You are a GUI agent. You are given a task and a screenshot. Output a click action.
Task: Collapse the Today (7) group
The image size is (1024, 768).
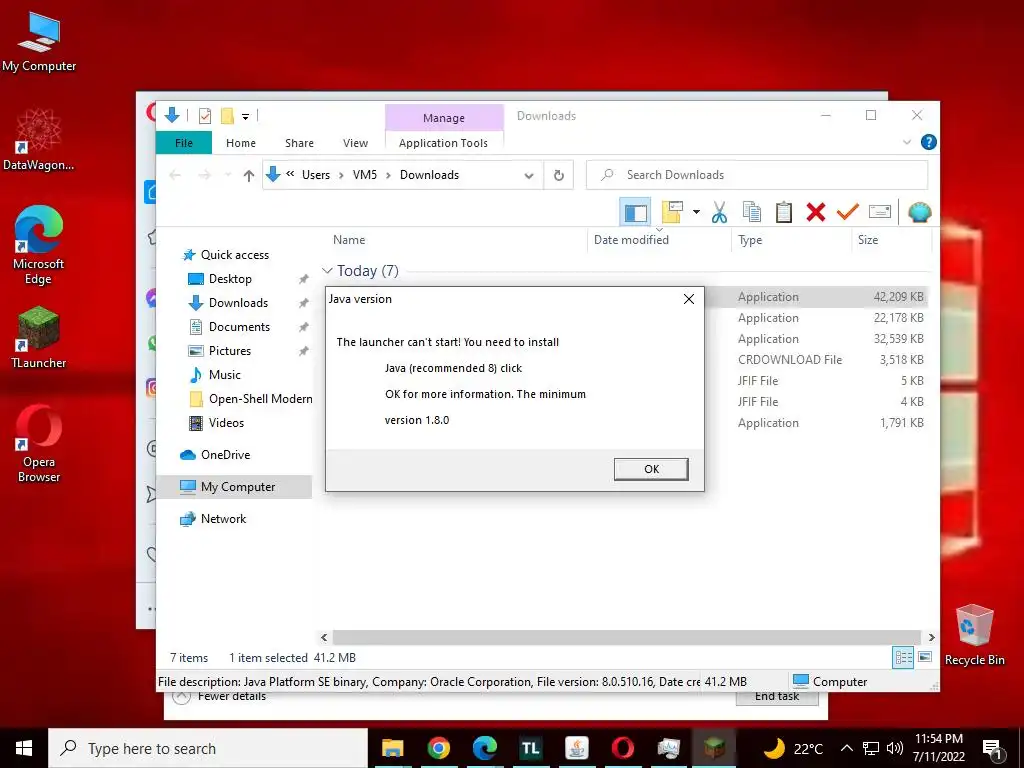[328, 270]
